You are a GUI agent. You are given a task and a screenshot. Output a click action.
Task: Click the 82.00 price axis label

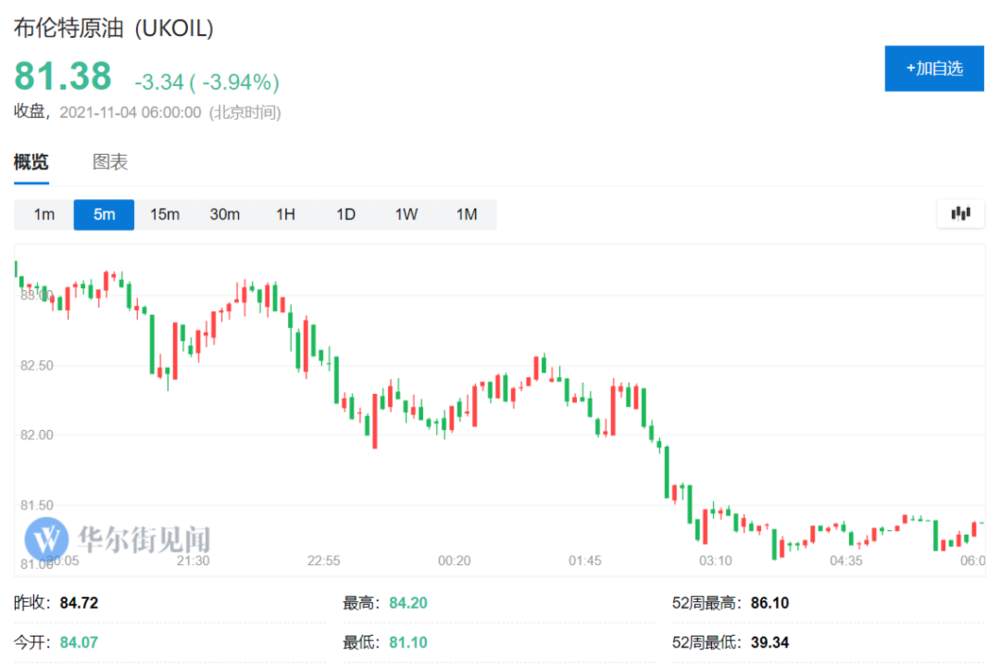tap(37, 435)
